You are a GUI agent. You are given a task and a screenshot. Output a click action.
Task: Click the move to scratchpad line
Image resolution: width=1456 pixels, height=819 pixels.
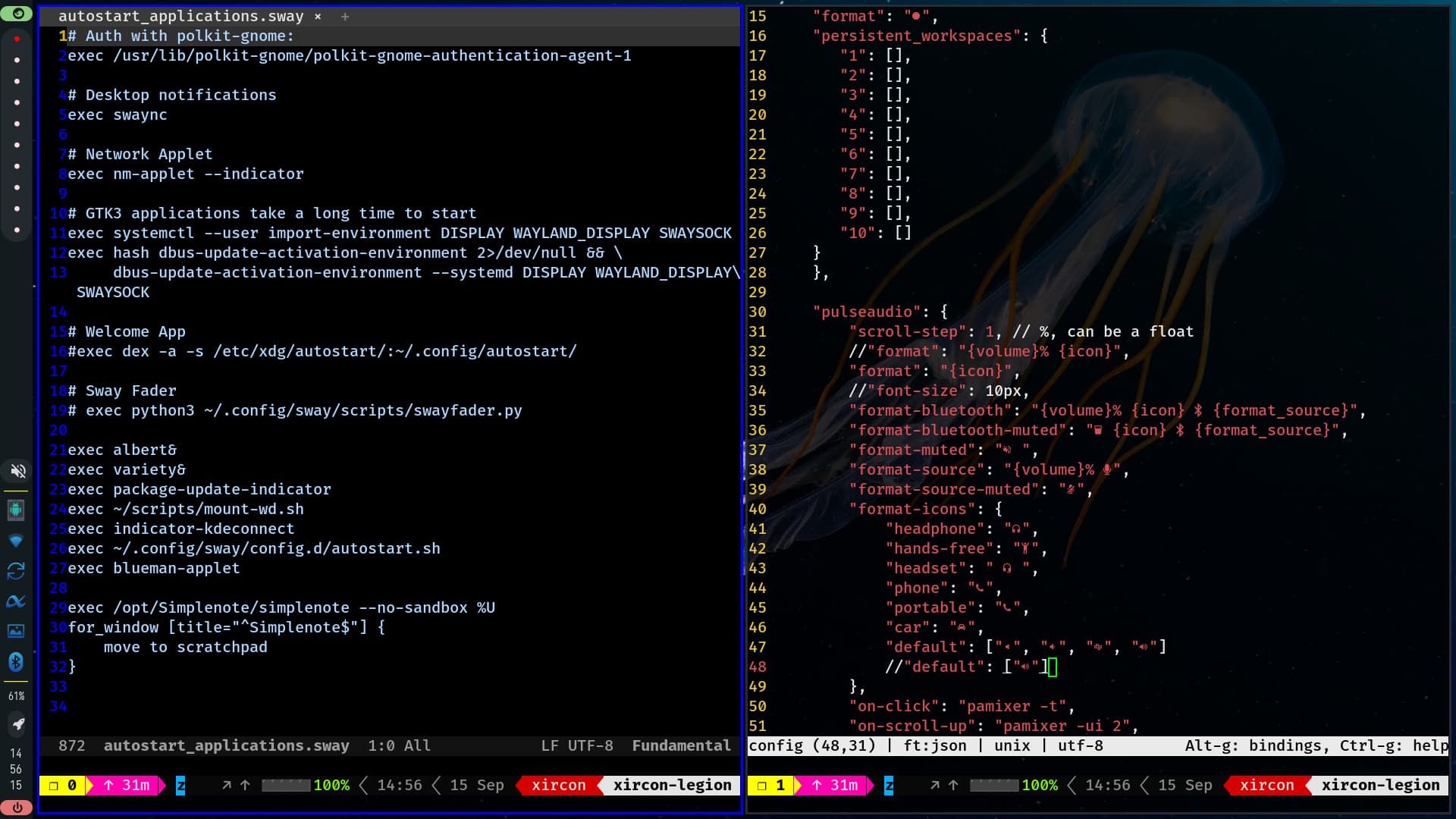click(x=186, y=647)
